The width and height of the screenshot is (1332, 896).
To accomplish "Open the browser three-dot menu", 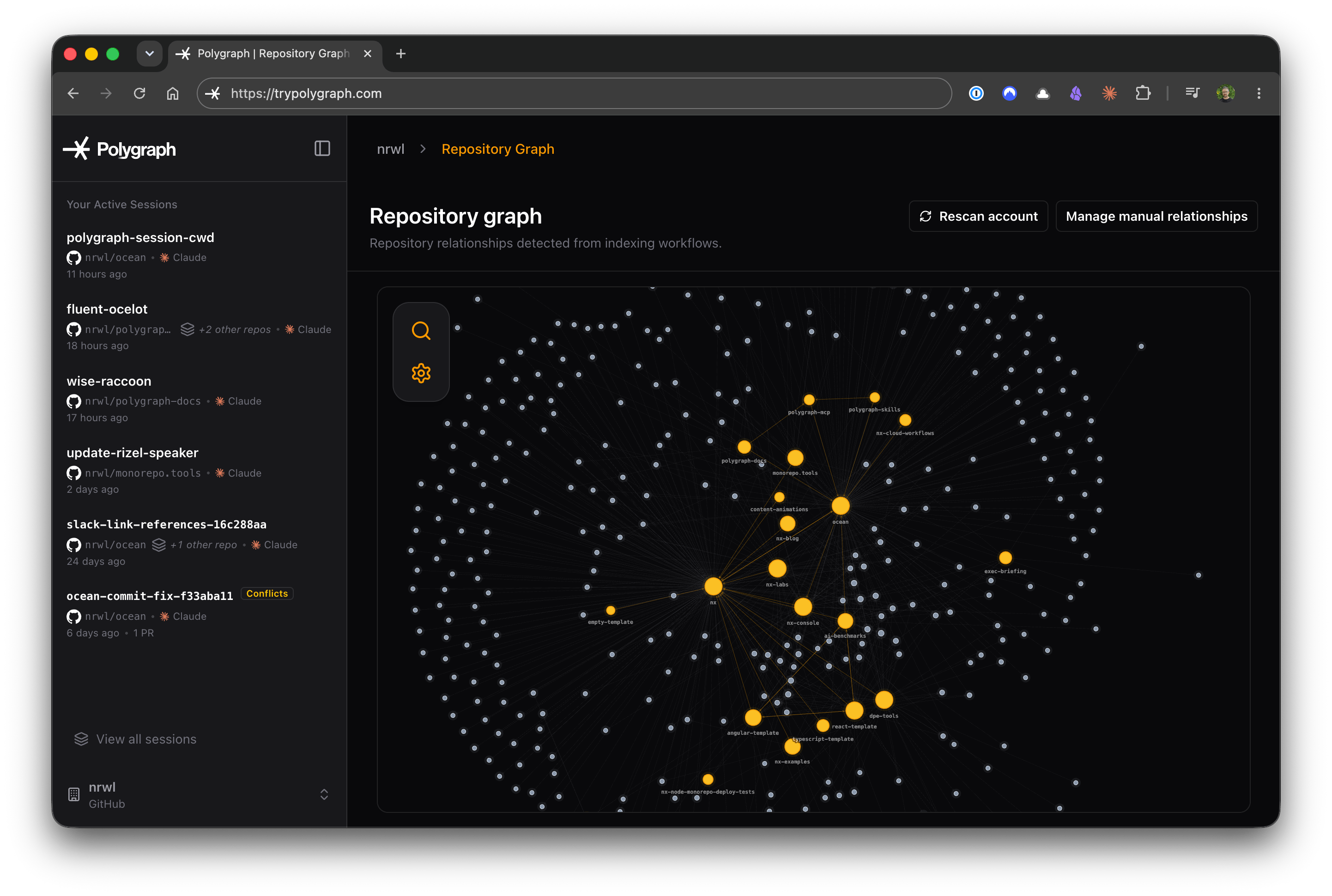I will click(x=1259, y=93).
